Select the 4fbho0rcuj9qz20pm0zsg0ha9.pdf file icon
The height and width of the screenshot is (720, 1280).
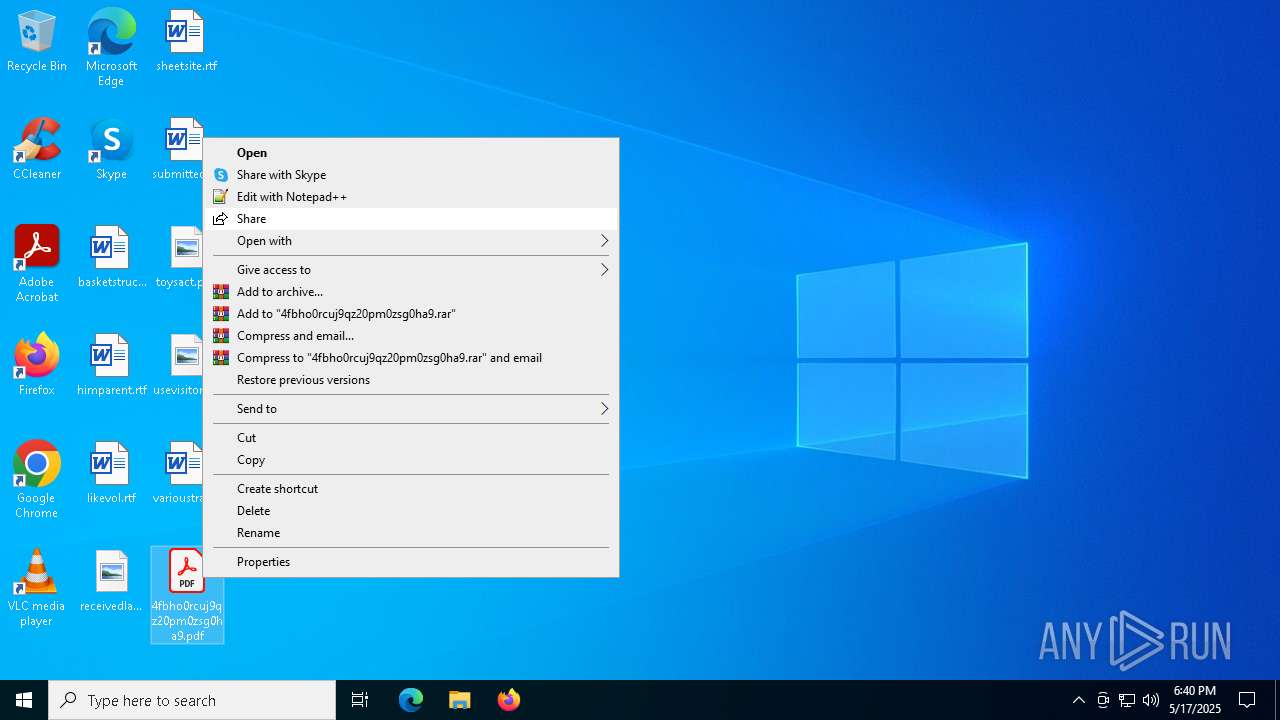click(187, 595)
